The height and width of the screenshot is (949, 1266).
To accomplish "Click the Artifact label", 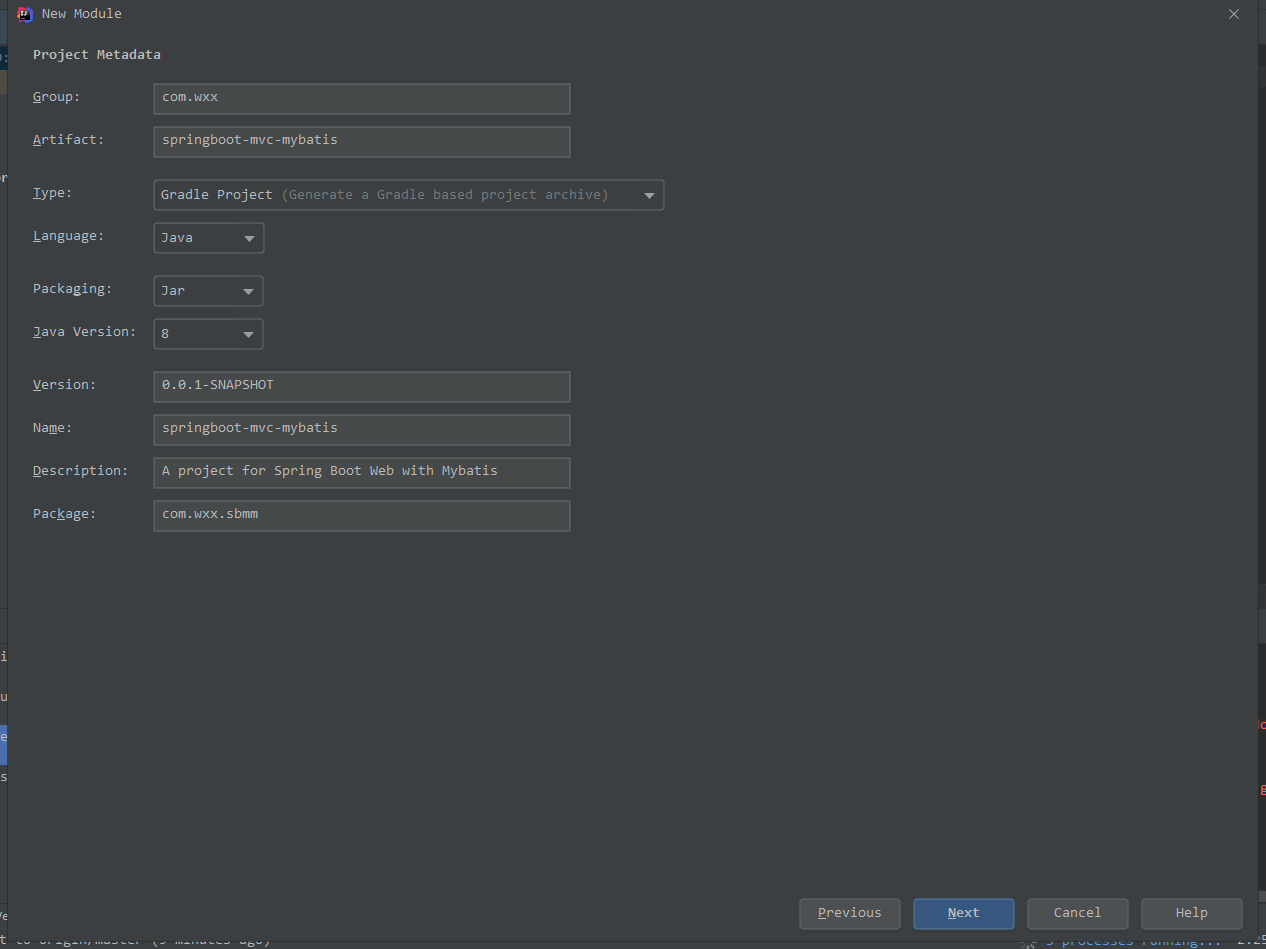I will [68, 139].
